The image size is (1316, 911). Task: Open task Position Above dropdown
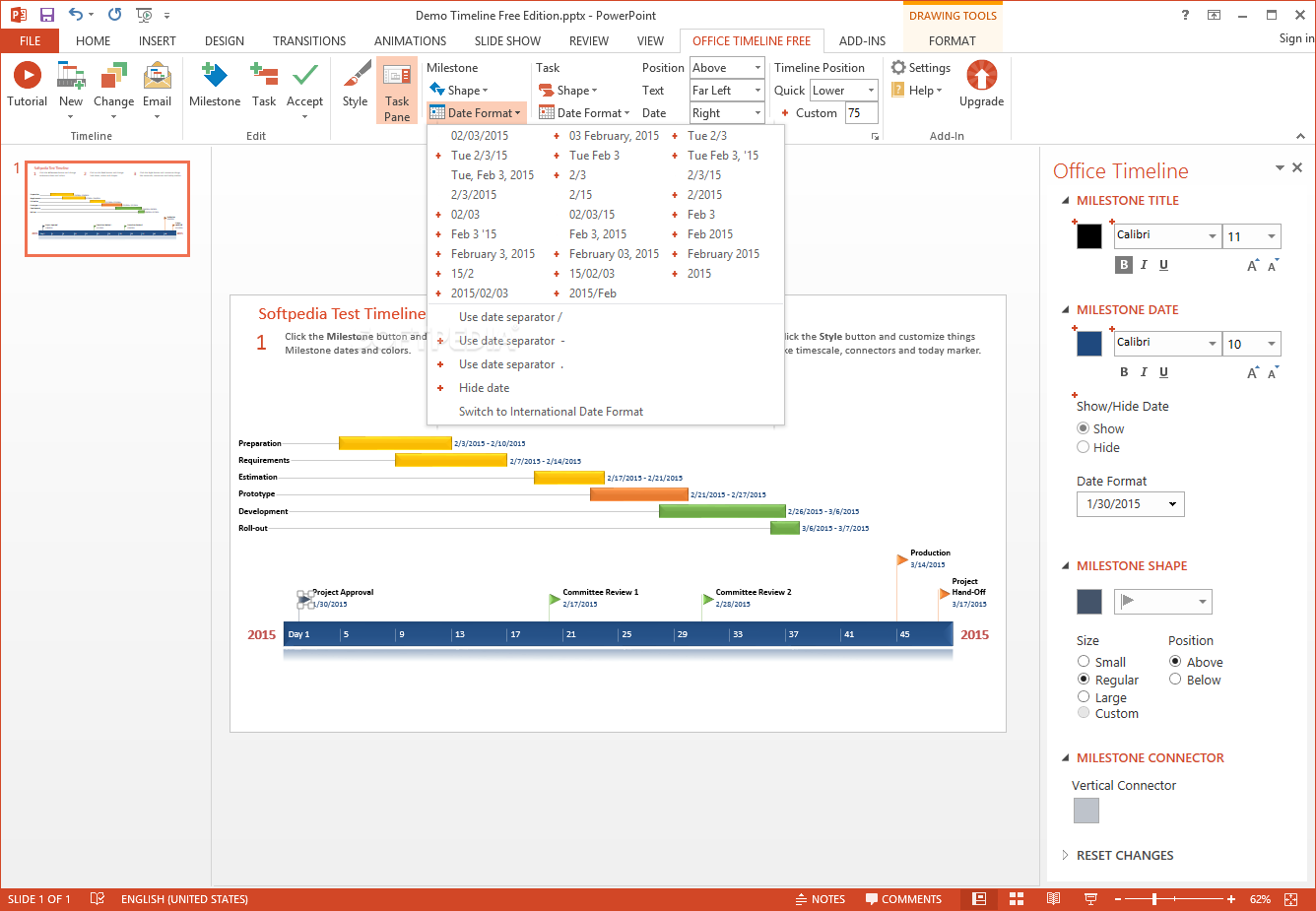[x=727, y=67]
